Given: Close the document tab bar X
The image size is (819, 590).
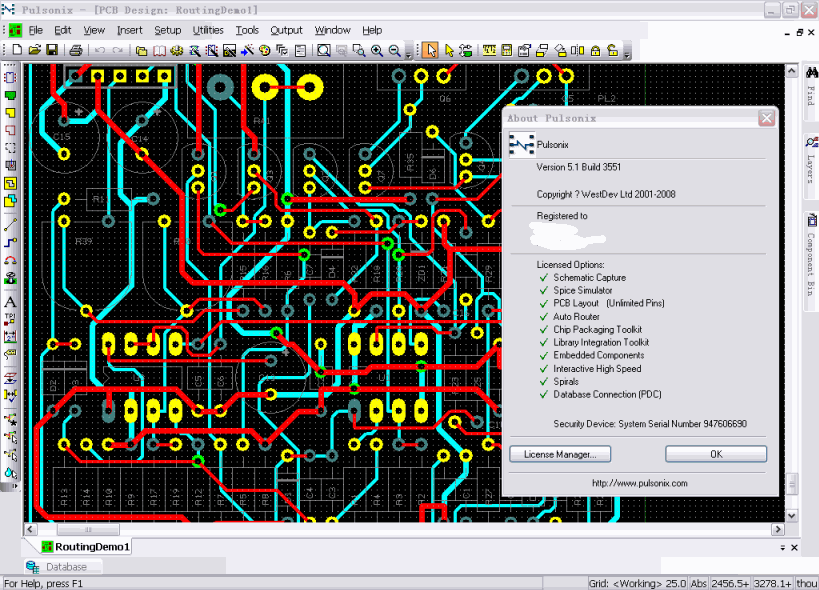Looking at the screenshot, I should click(794, 548).
